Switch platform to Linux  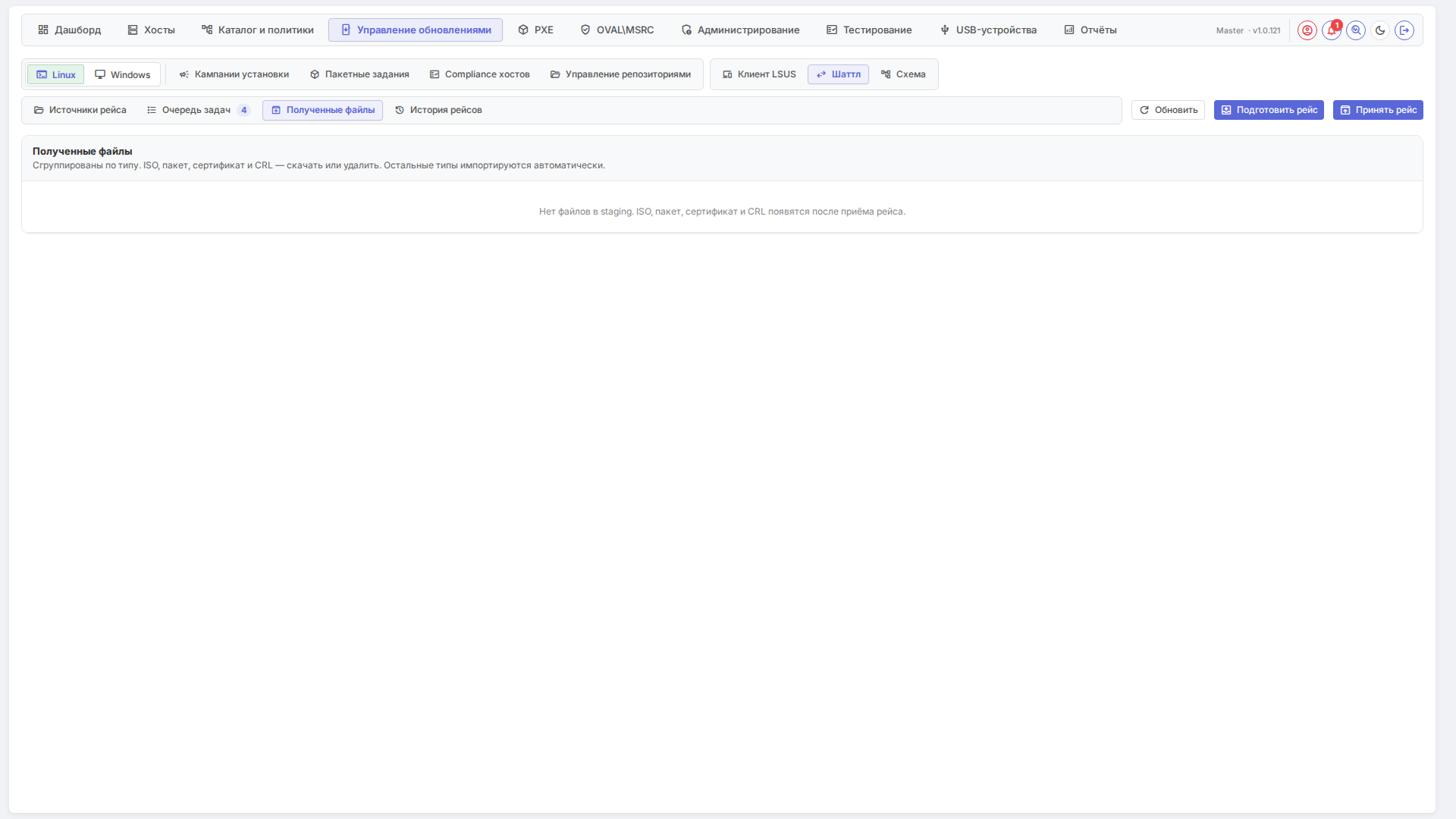56,74
